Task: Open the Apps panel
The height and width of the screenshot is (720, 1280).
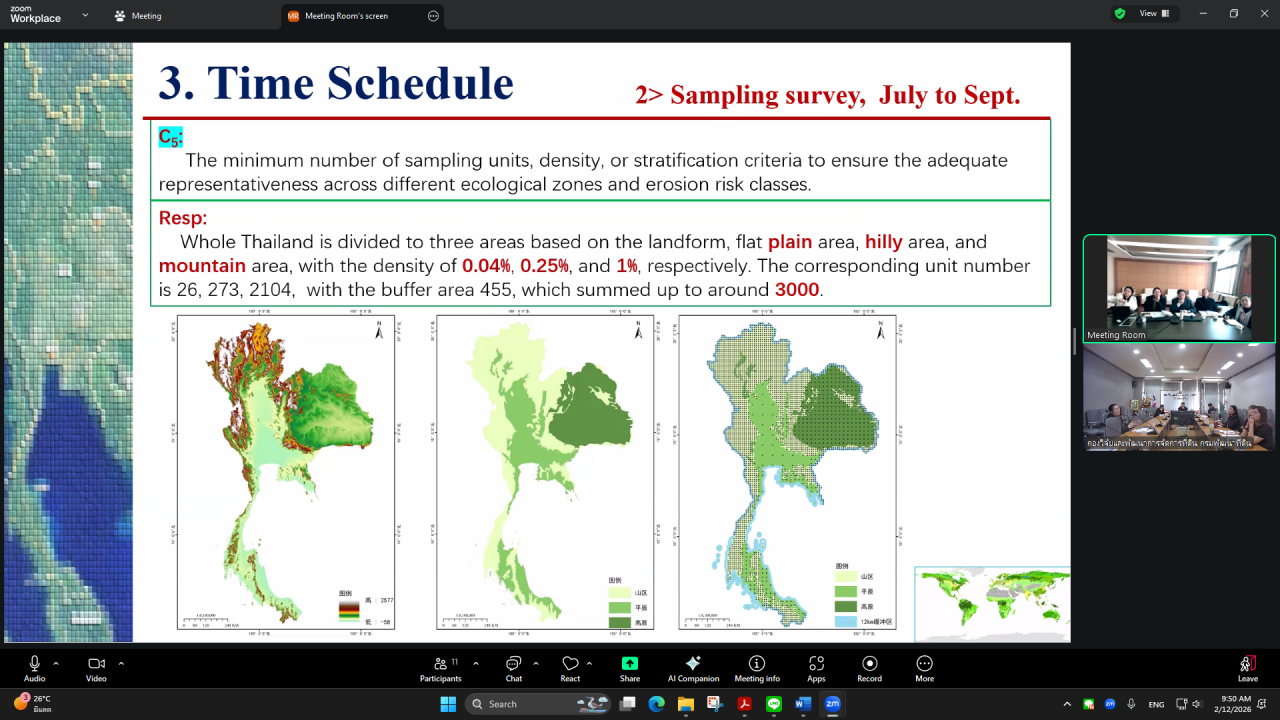Action: (816, 667)
